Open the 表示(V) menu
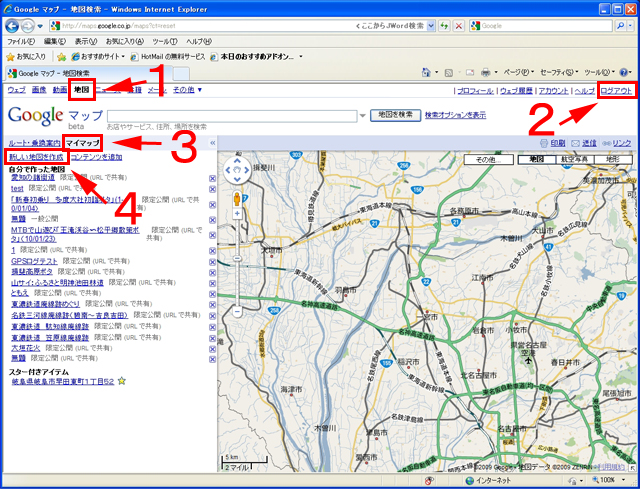The width and height of the screenshot is (640, 489). coord(86,42)
